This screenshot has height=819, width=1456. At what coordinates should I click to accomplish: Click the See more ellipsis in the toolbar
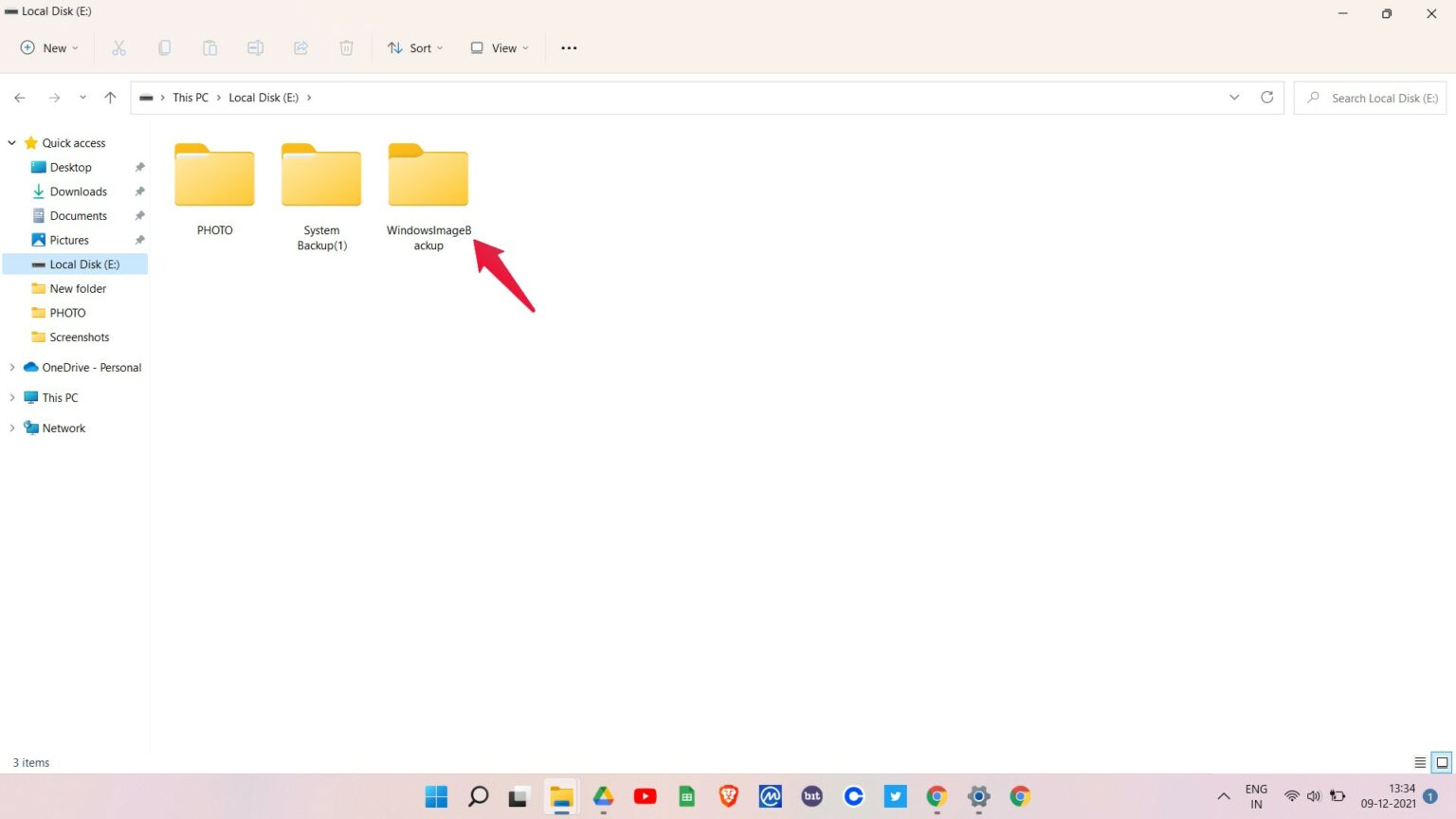[569, 47]
